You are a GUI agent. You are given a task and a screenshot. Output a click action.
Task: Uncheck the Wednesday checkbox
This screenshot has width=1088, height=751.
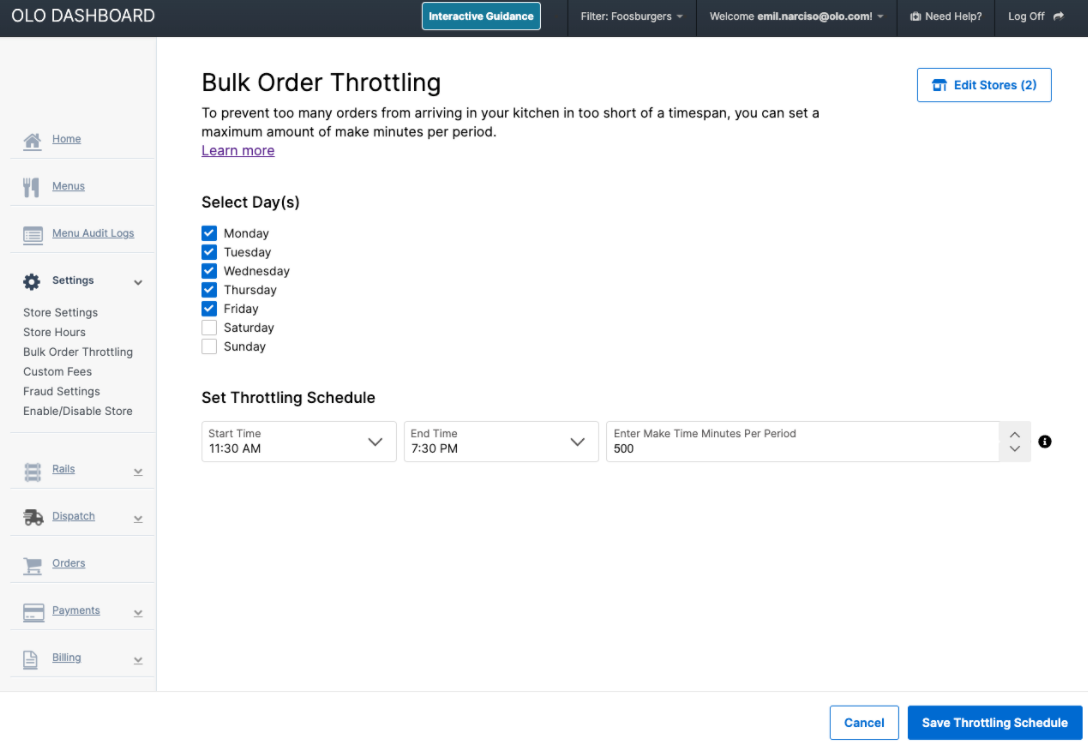209,271
